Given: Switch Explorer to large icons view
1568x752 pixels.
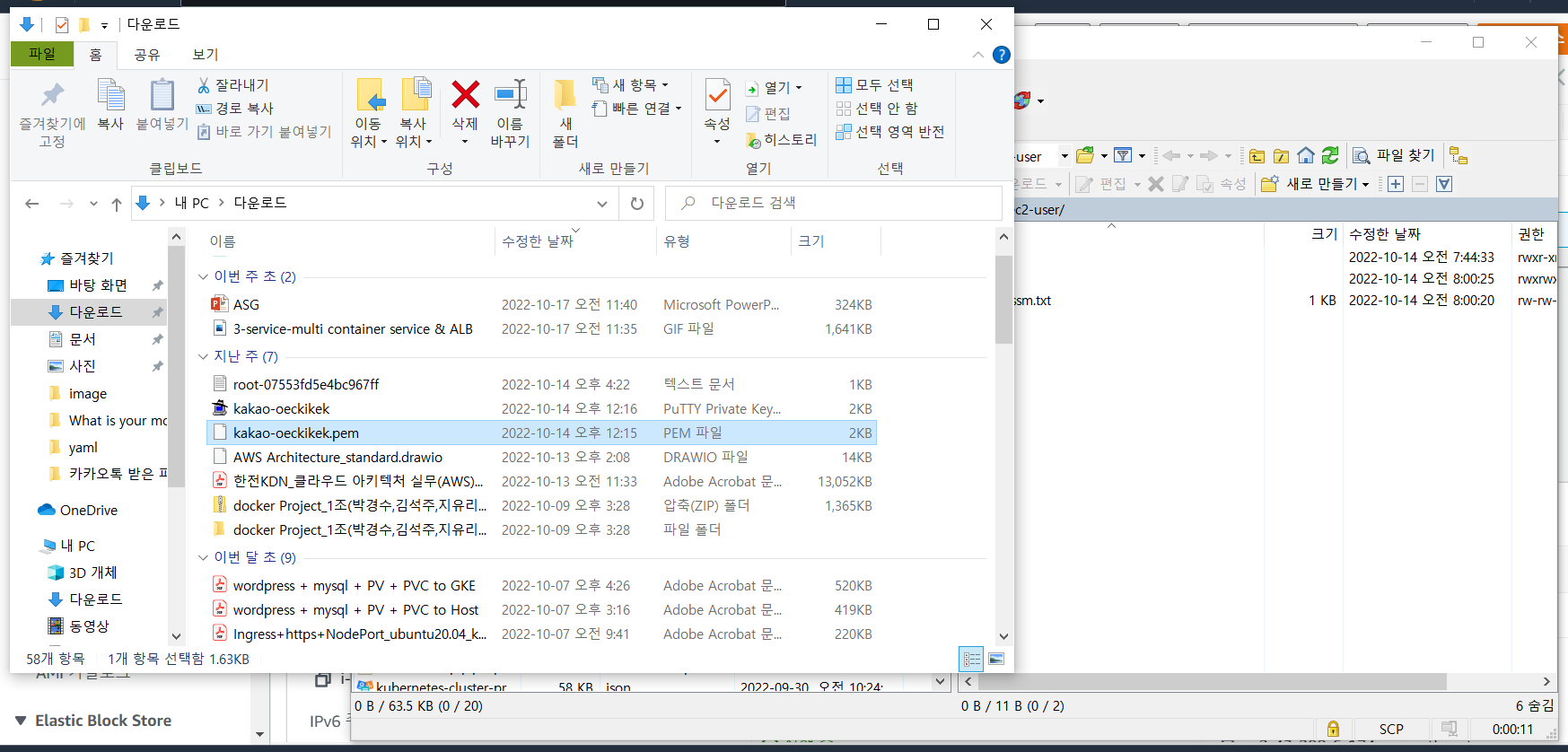Looking at the screenshot, I should 996,659.
